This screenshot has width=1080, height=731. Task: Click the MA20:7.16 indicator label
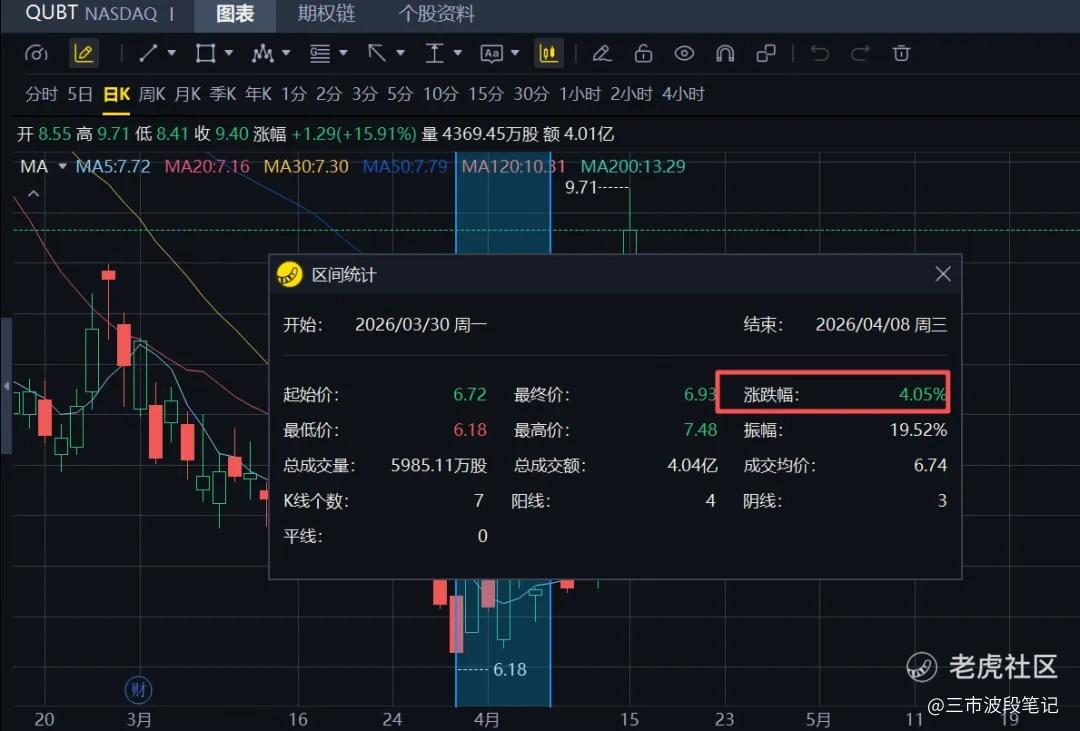coord(207,166)
